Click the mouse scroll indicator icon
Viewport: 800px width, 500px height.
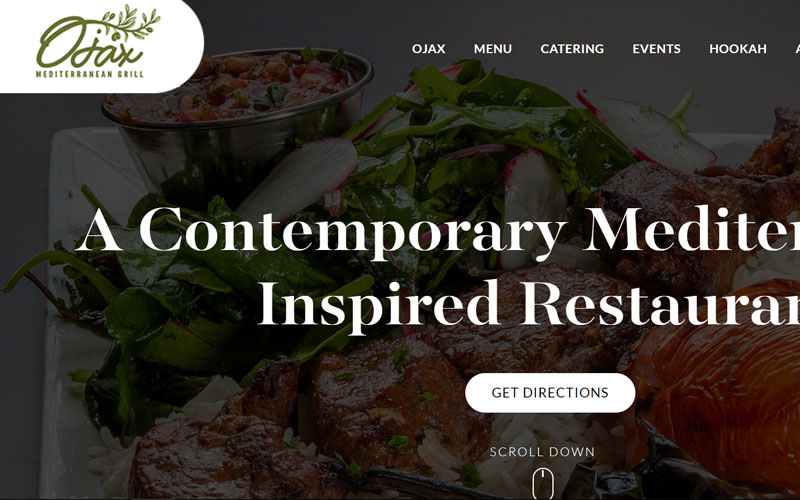pos(543,483)
